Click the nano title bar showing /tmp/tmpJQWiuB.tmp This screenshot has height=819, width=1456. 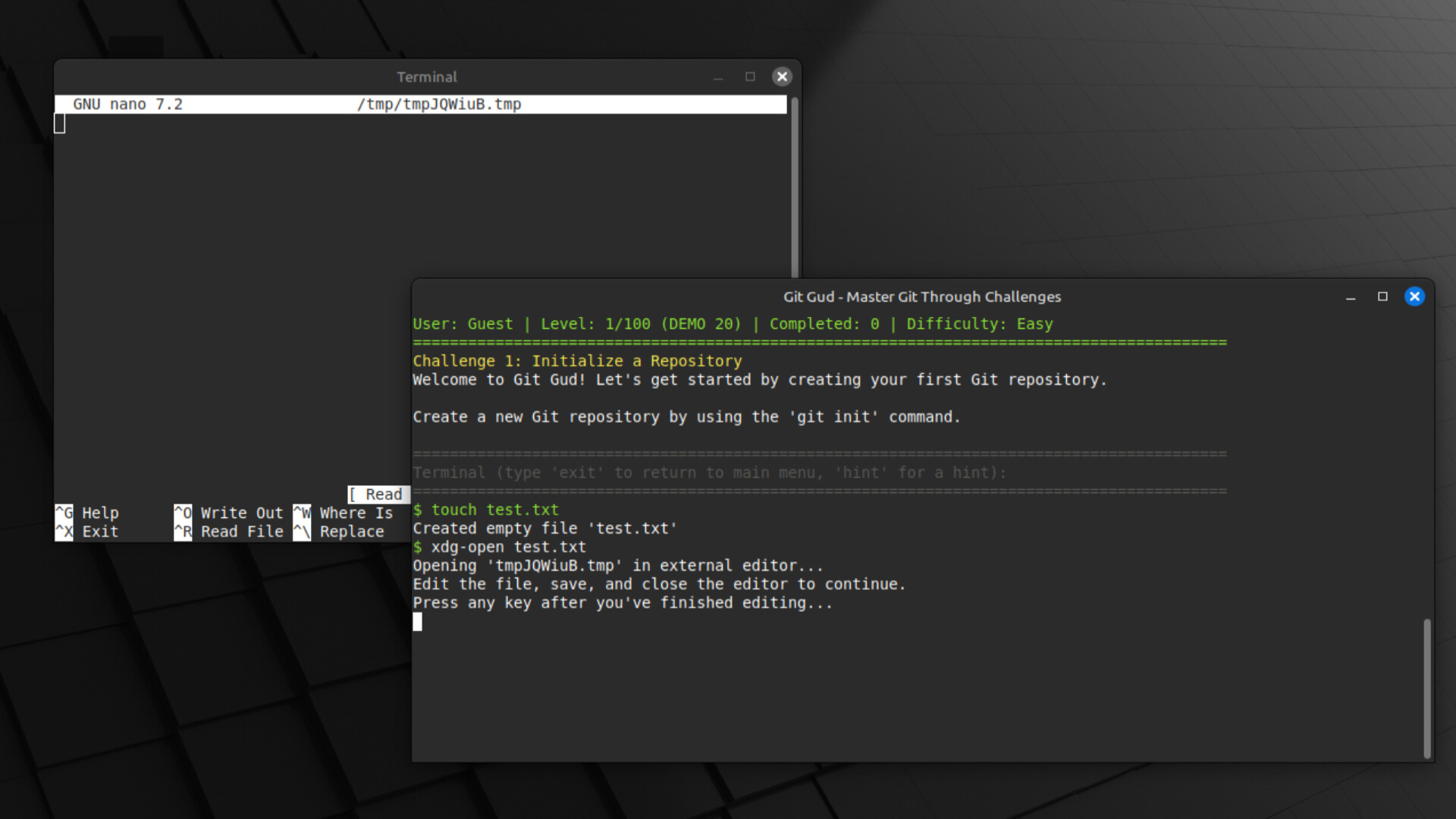tap(438, 104)
